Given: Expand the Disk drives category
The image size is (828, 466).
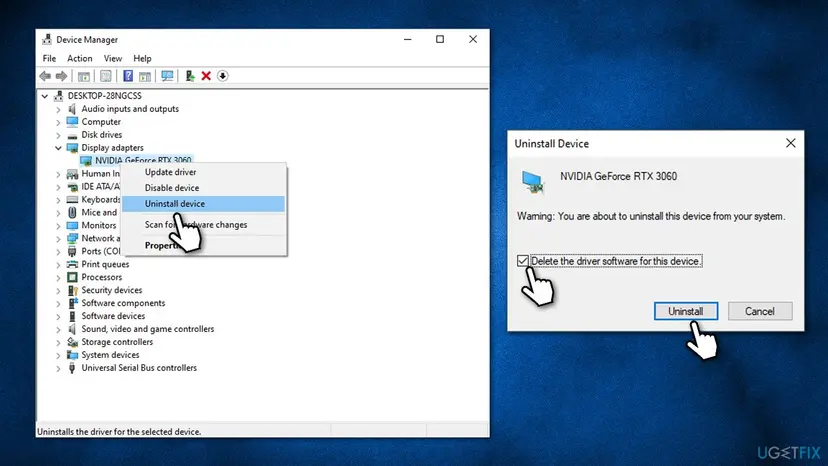Looking at the screenshot, I should [58, 135].
